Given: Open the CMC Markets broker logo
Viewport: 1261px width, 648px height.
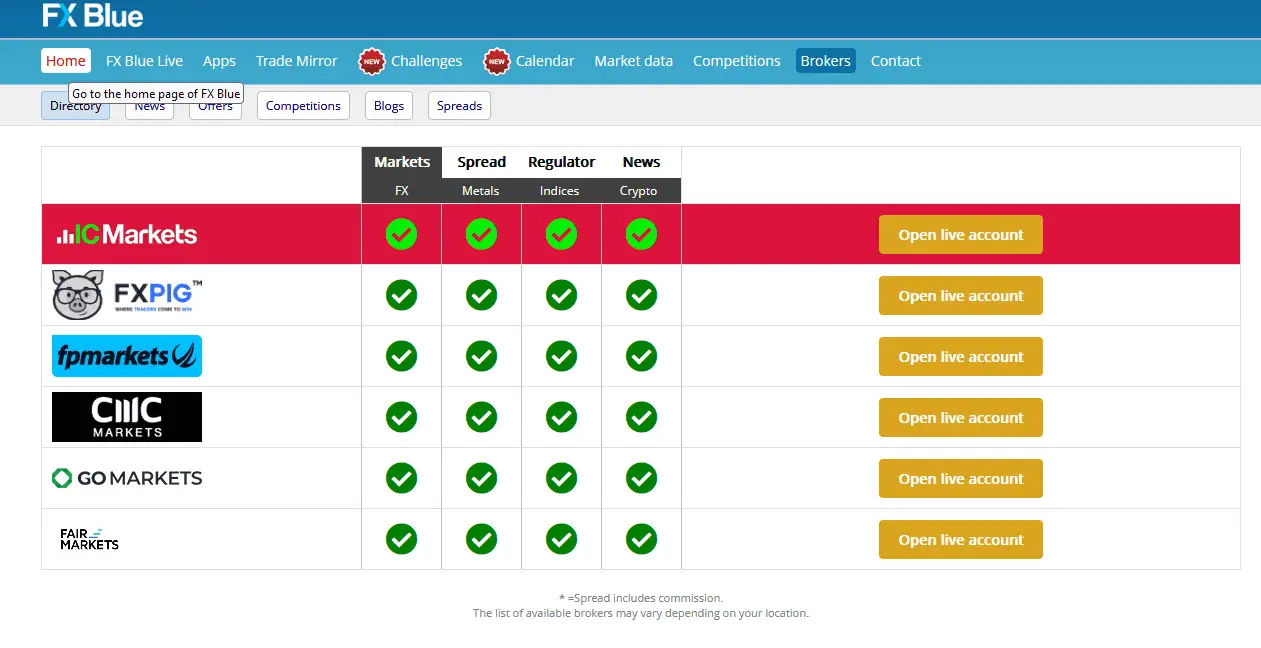Looking at the screenshot, I should 127,417.
